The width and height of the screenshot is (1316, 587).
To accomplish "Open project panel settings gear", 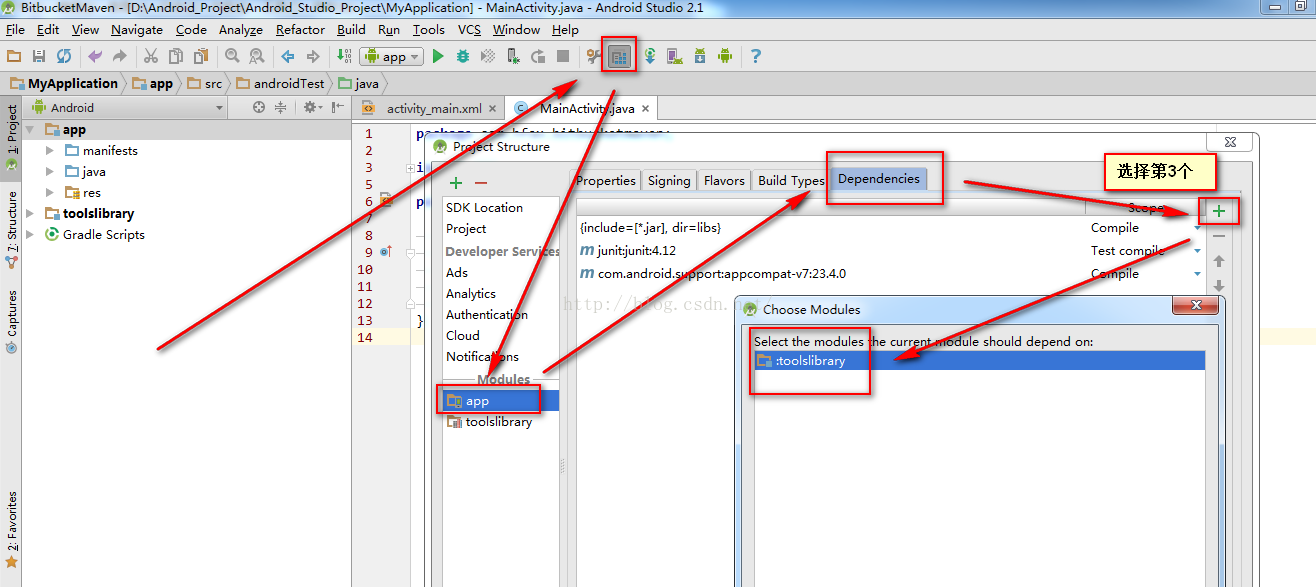I will (x=310, y=107).
